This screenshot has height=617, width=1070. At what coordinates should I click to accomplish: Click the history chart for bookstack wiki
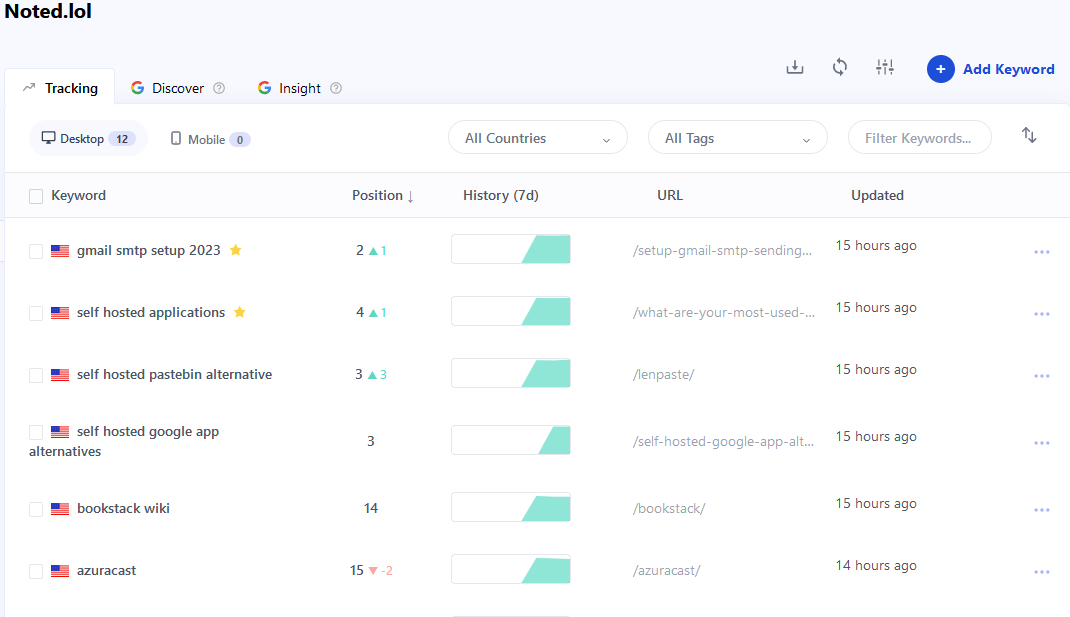(510, 507)
